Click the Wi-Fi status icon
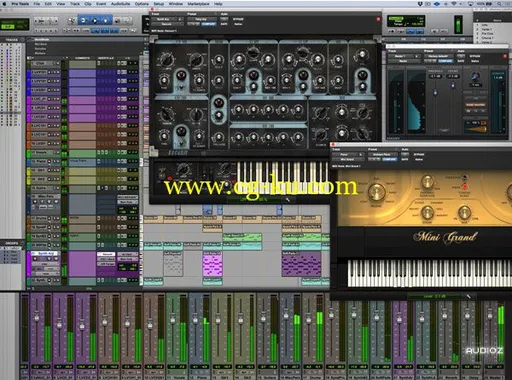 coord(454,4)
